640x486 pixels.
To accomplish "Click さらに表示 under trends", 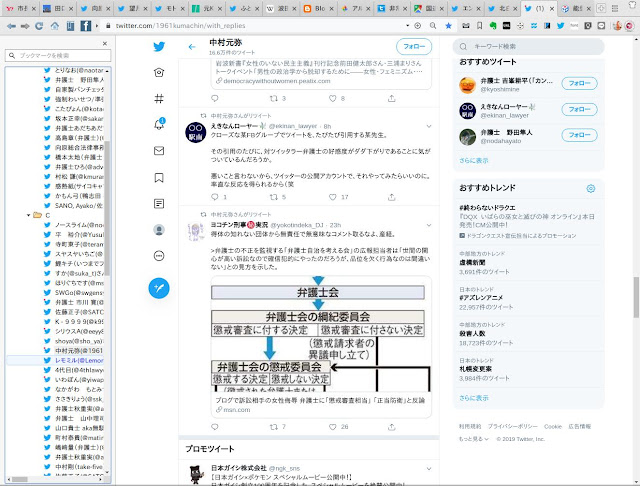I will [473, 398].
